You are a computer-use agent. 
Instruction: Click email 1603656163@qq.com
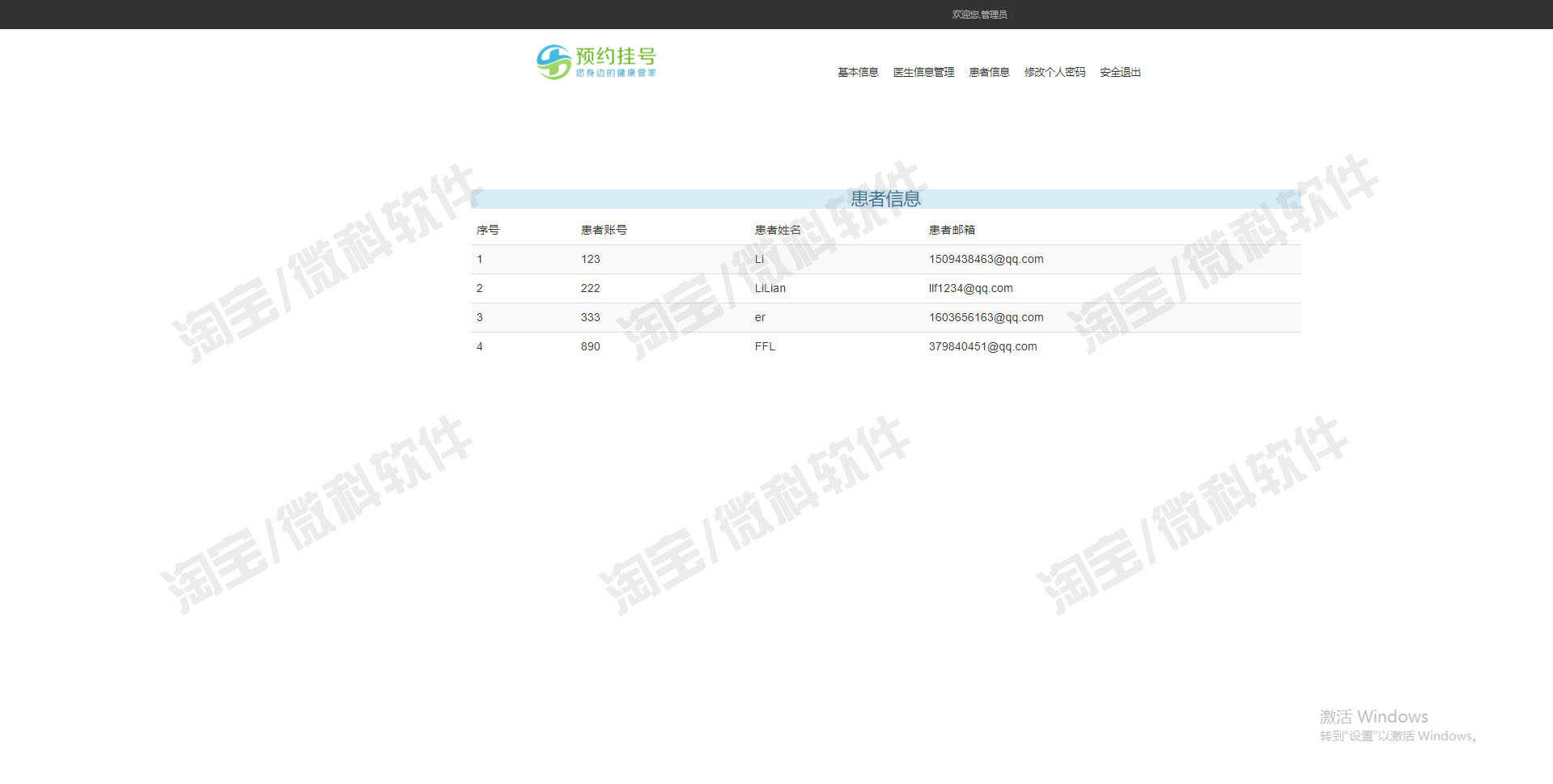pos(986,317)
